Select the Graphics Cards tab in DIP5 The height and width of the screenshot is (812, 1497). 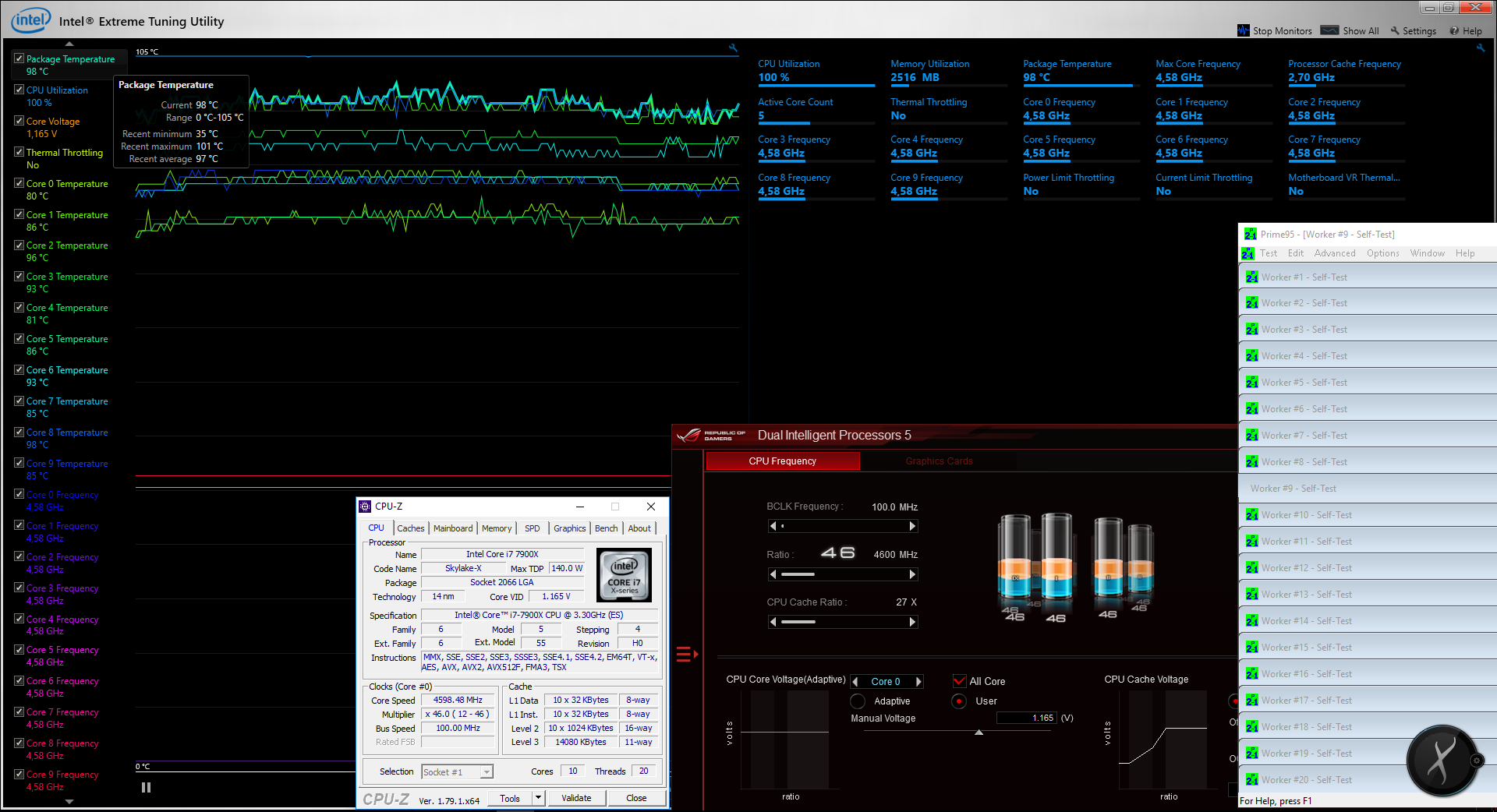click(x=939, y=461)
